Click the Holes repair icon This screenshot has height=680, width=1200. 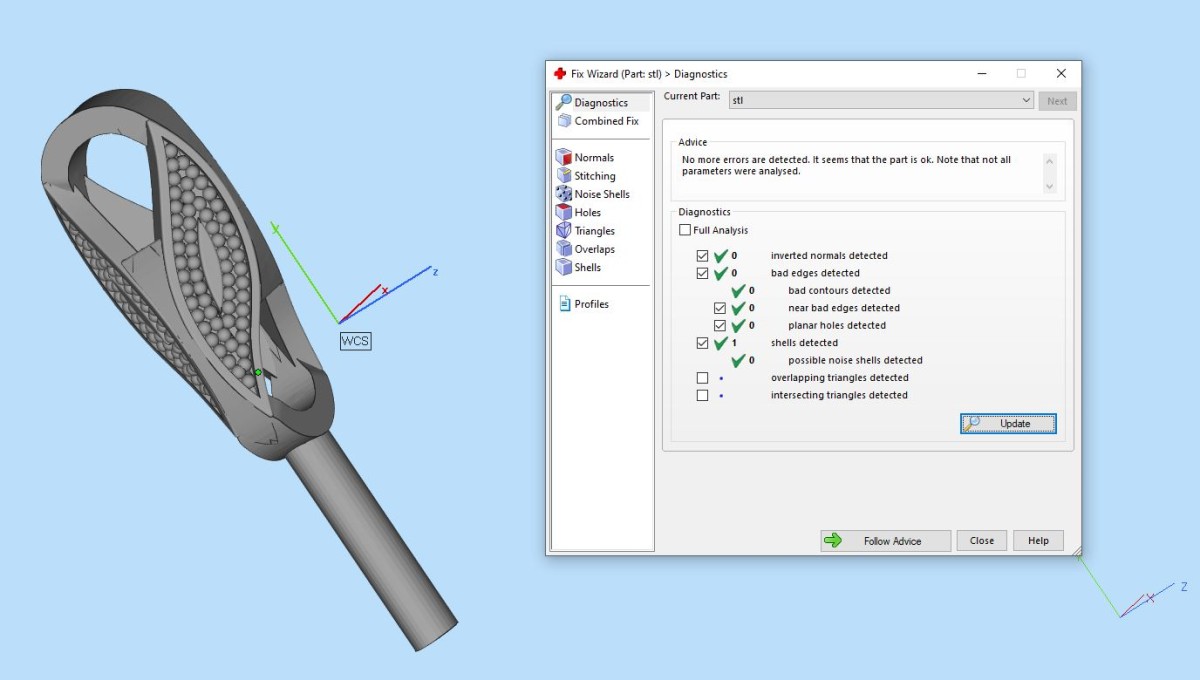(564, 212)
